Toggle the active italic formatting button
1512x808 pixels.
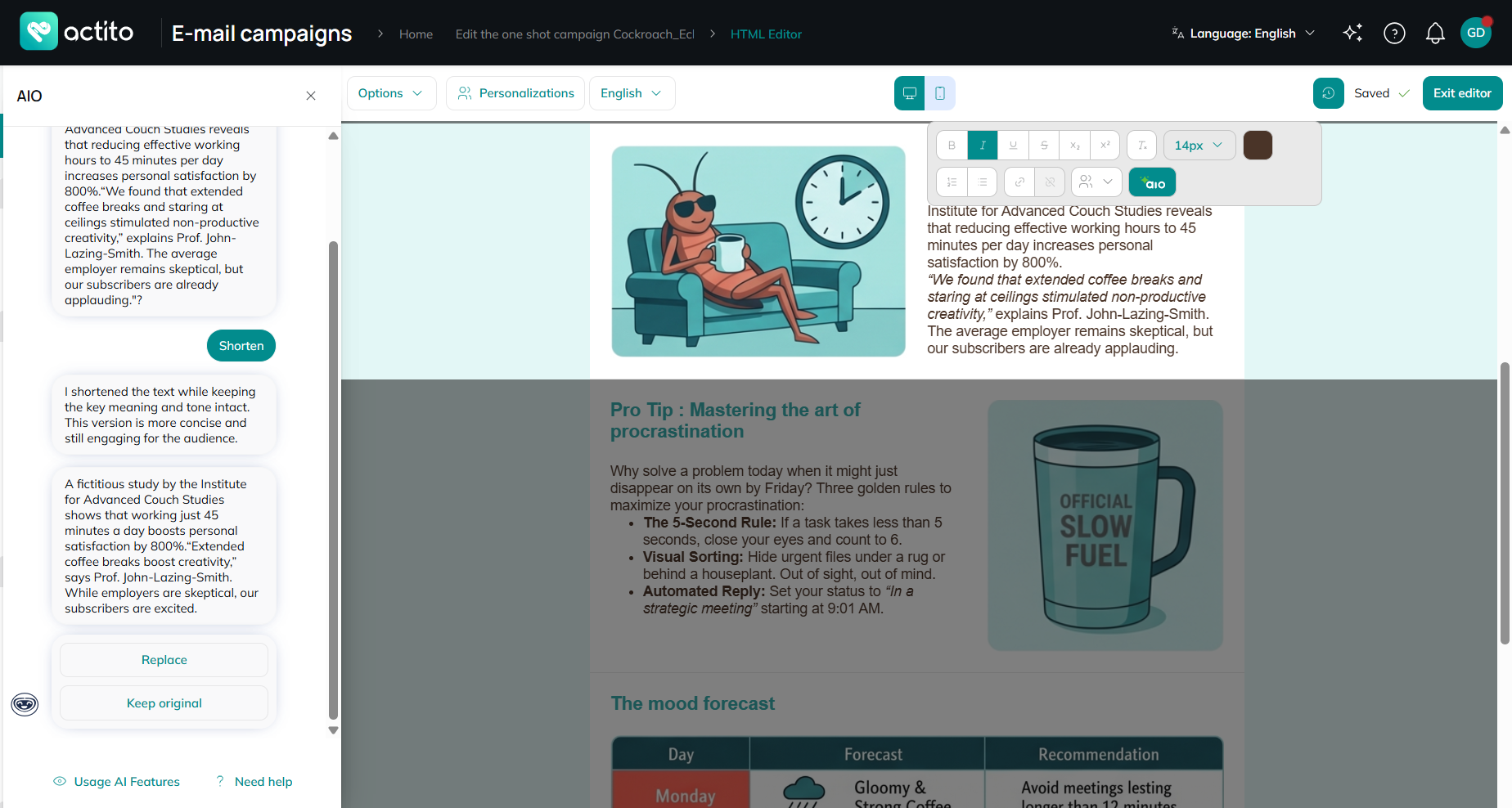click(x=983, y=145)
